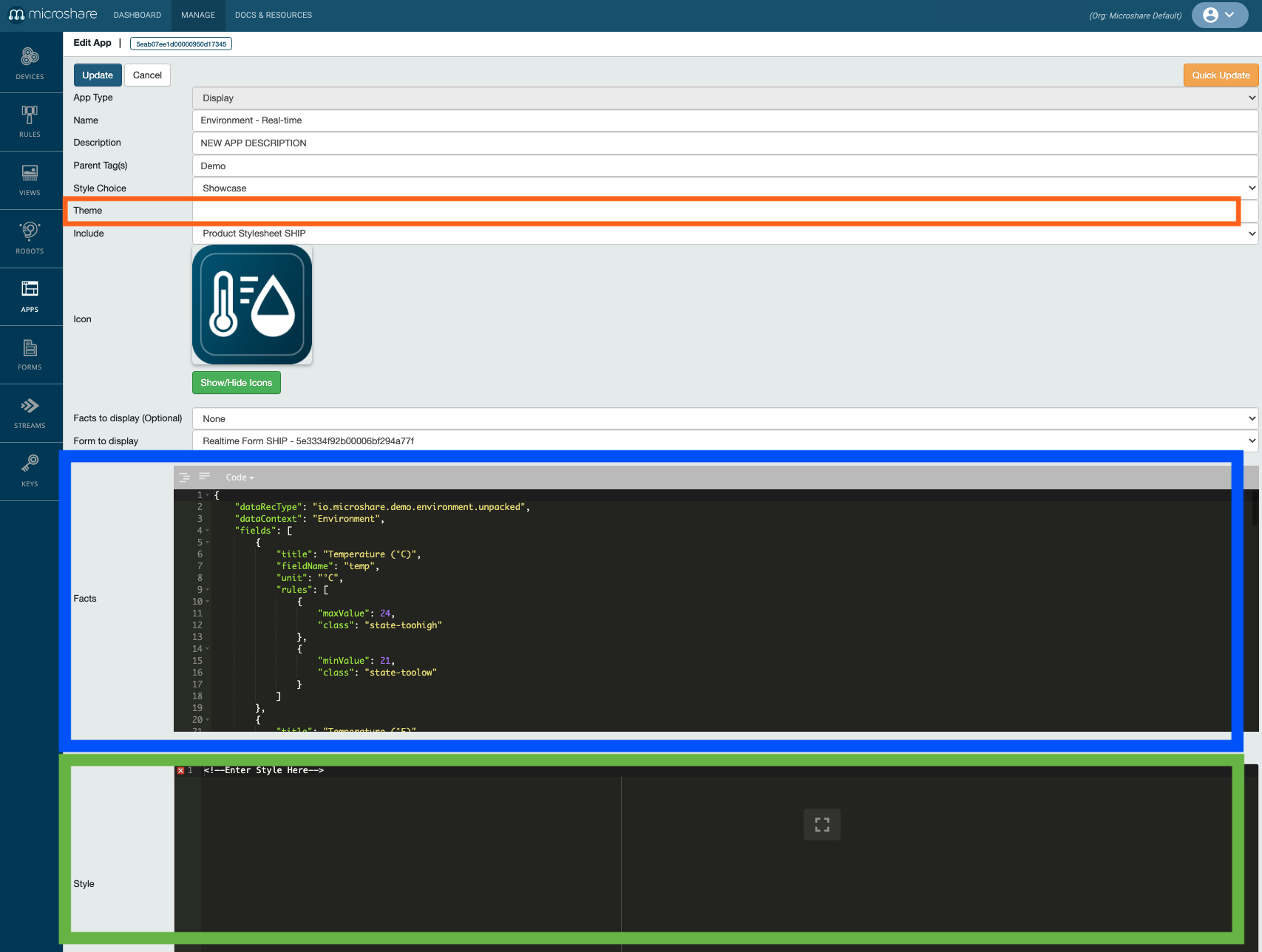Open the Devices sidebar section
Viewport: 1262px width, 952px height.
click(30, 64)
